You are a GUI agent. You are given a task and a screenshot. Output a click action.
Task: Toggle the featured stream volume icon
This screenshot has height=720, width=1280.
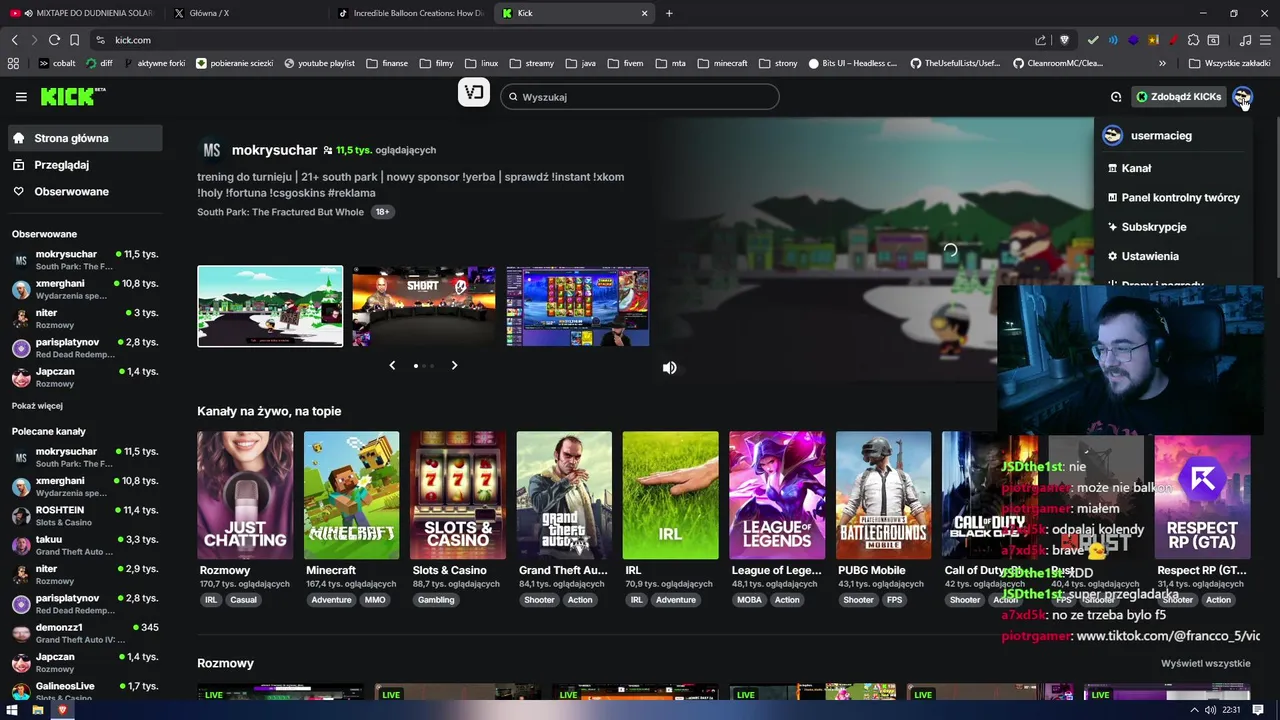click(670, 368)
